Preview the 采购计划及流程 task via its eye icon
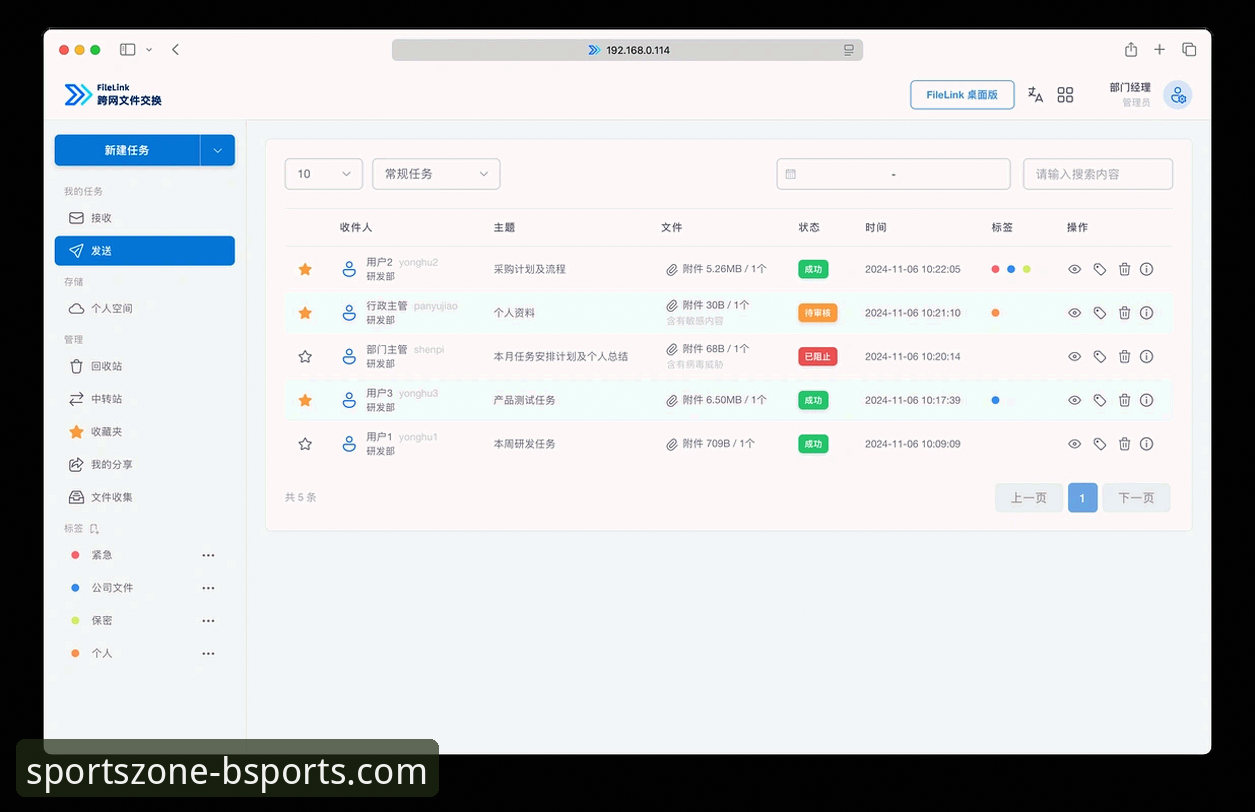This screenshot has height=812, width=1255. [x=1074, y=269]
